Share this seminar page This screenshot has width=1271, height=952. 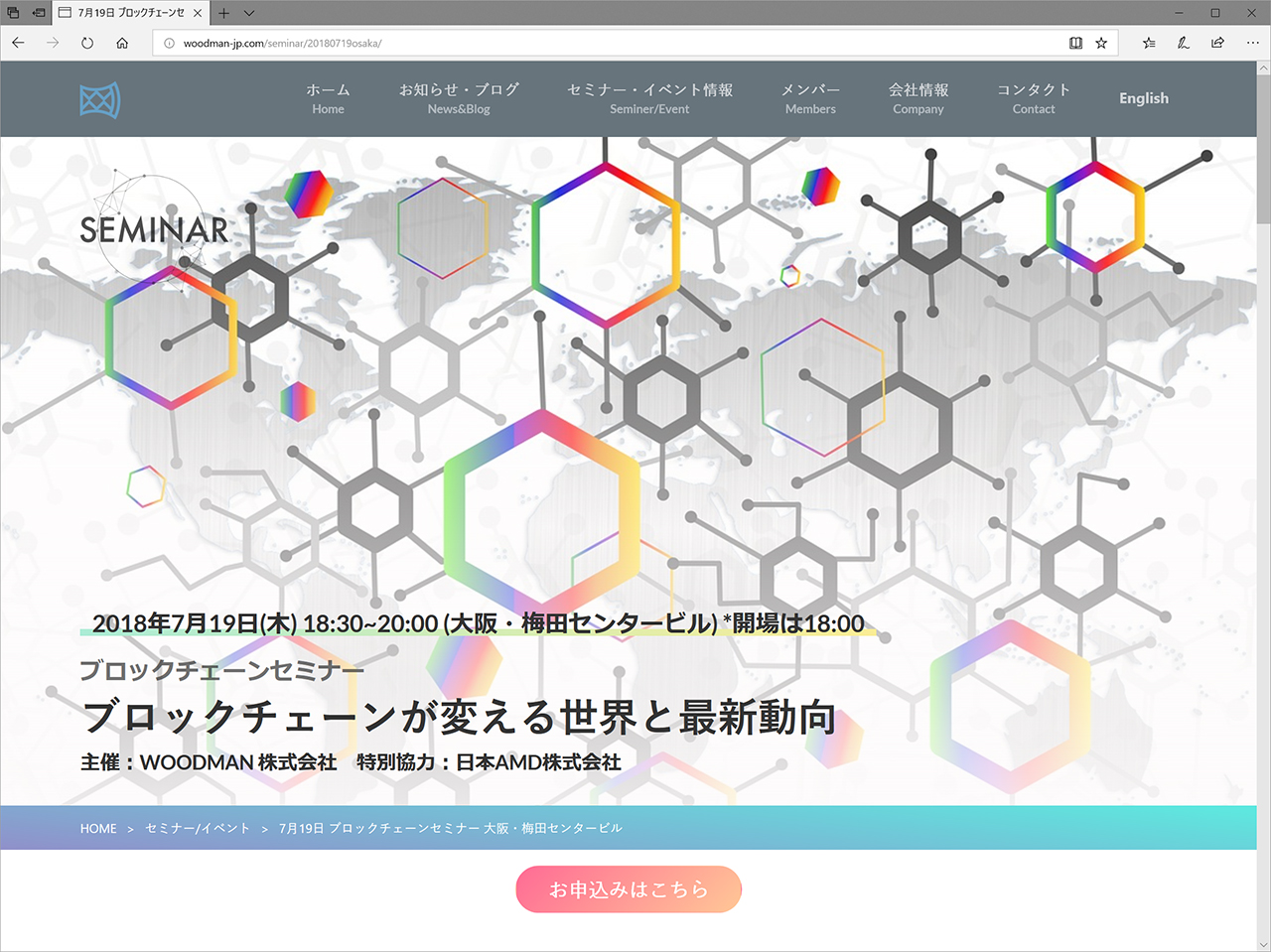coord(1217,43)
